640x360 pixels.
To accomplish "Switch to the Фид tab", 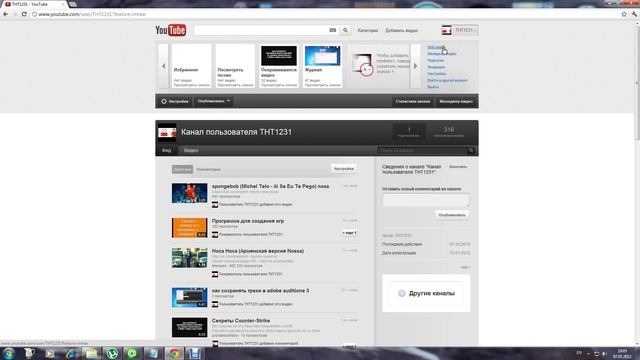I will click(x=167, y=151).
